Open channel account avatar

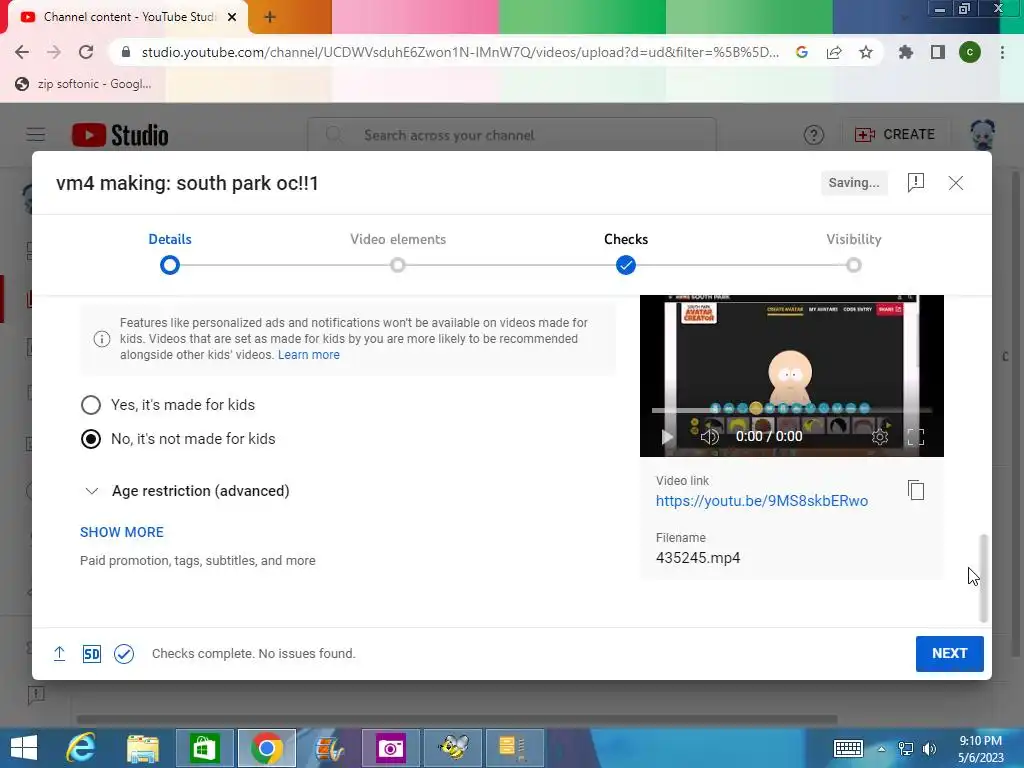[x=982, y=135]
